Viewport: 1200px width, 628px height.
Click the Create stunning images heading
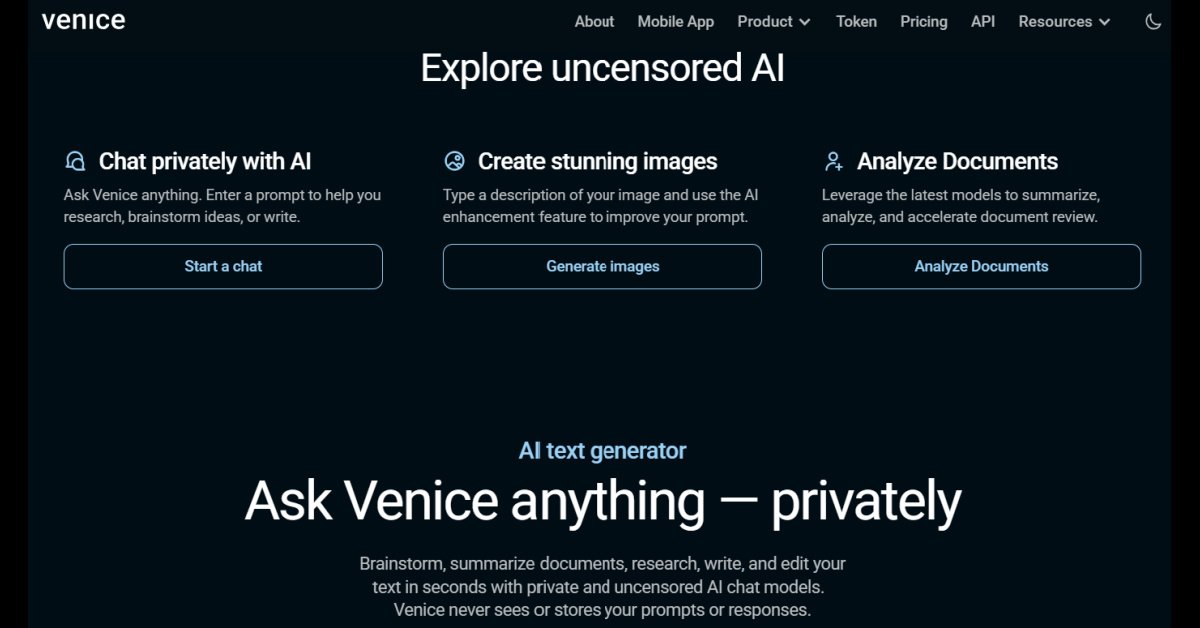597,161
